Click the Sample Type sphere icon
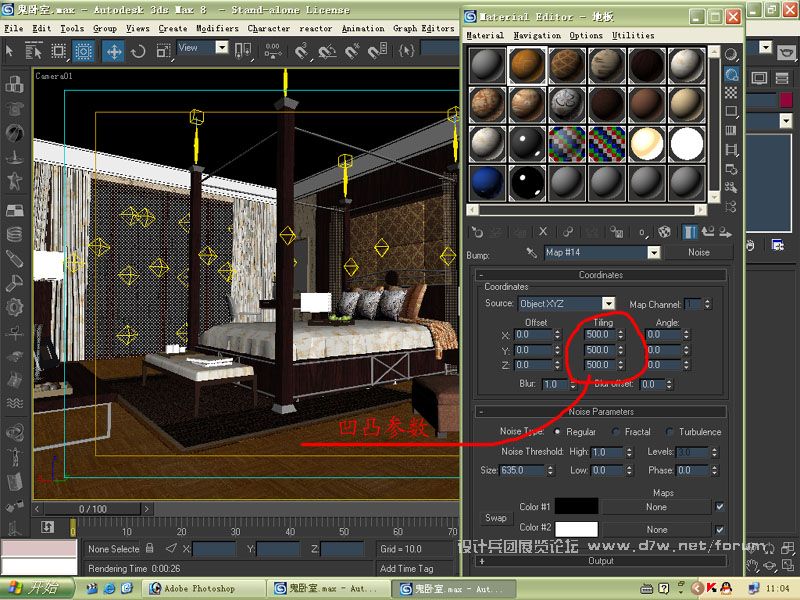800x600 pixels. tap(731, 55)
